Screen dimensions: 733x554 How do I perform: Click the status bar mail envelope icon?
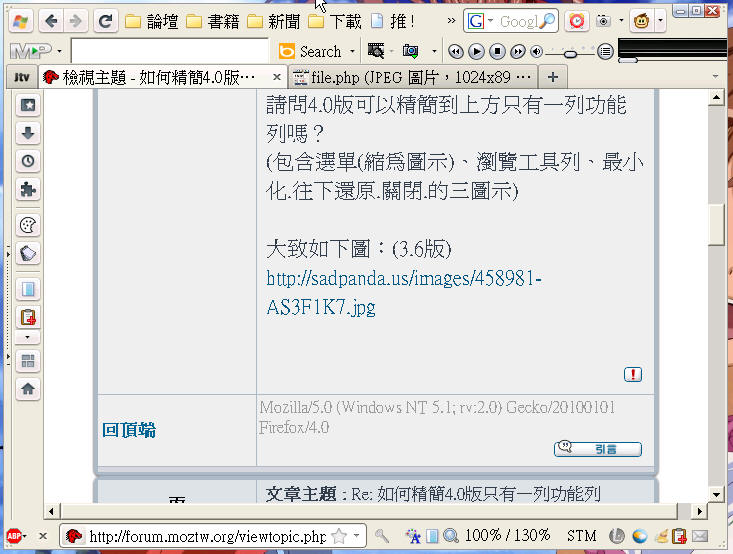[x=700, y=536]
